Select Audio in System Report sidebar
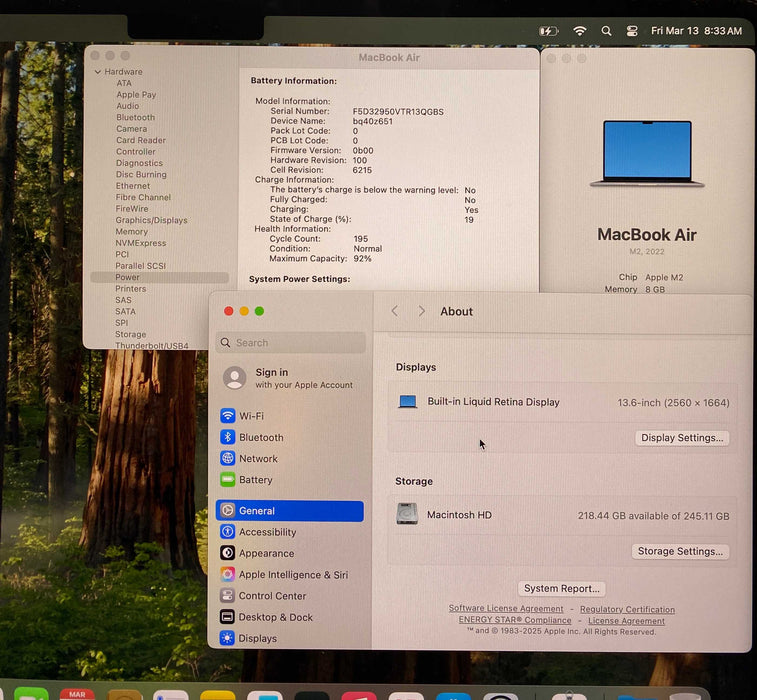 click(127, 106)
